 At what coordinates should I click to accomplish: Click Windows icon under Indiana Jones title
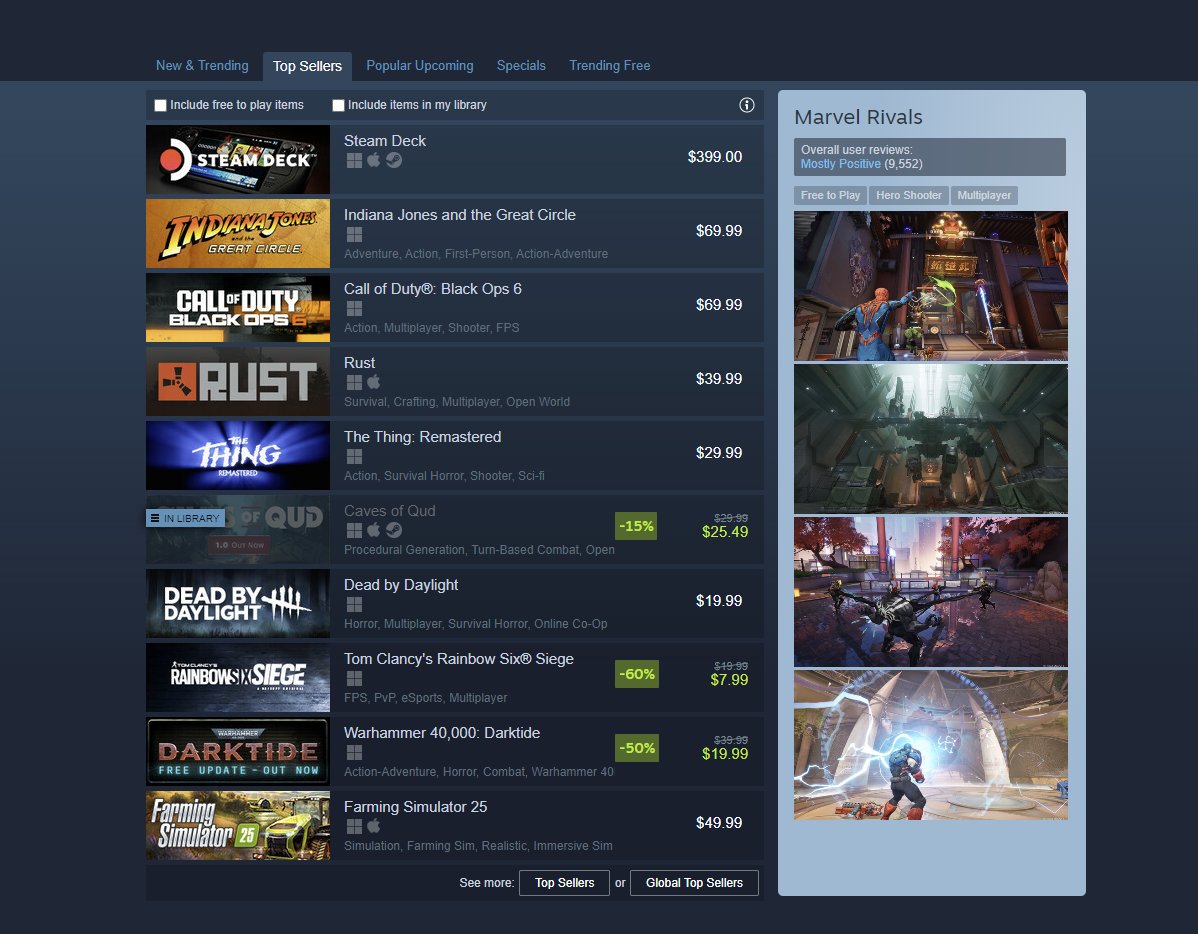(x=354, y=235)
